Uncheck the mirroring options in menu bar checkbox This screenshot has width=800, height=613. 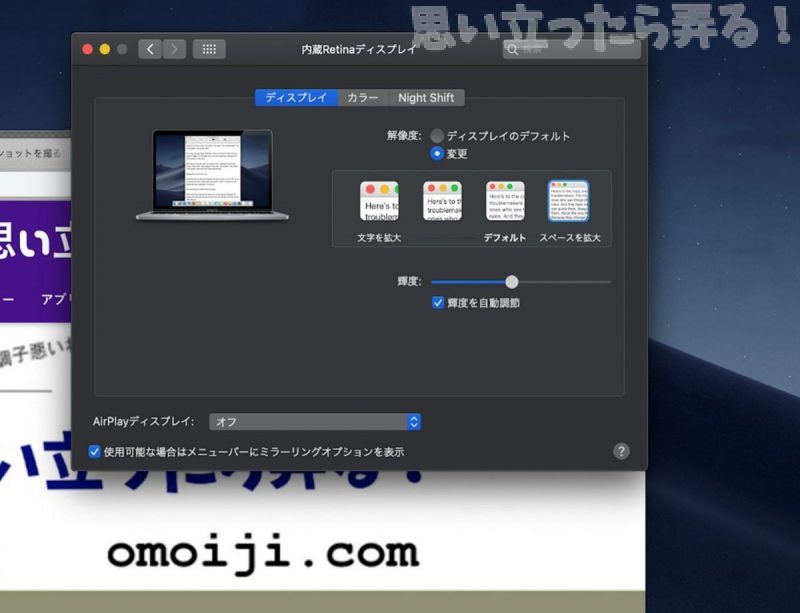click(95, 451)
